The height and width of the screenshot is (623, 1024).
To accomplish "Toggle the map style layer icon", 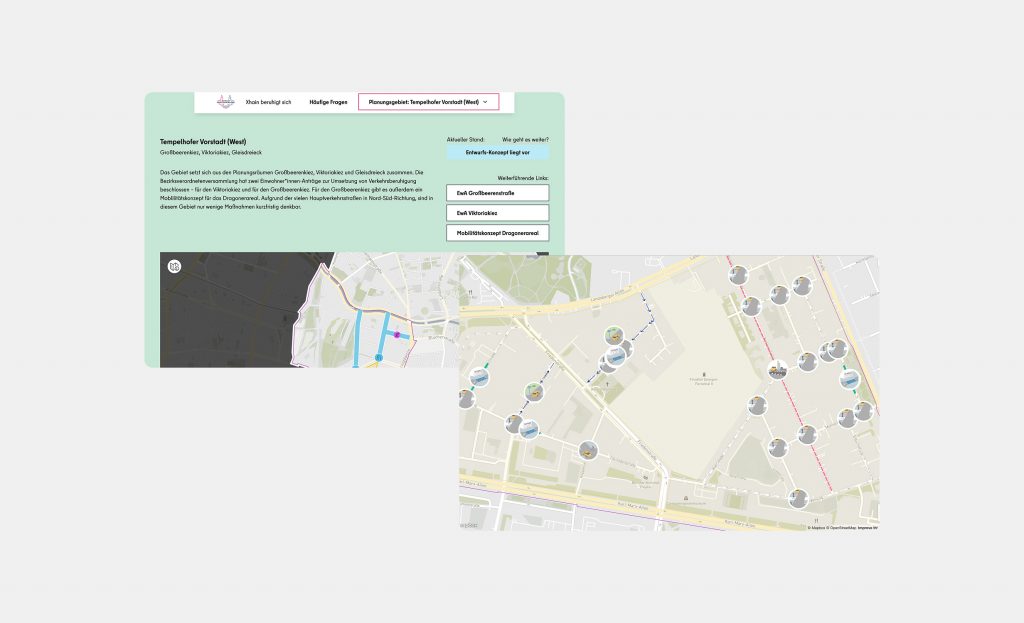I will point(175,267).
